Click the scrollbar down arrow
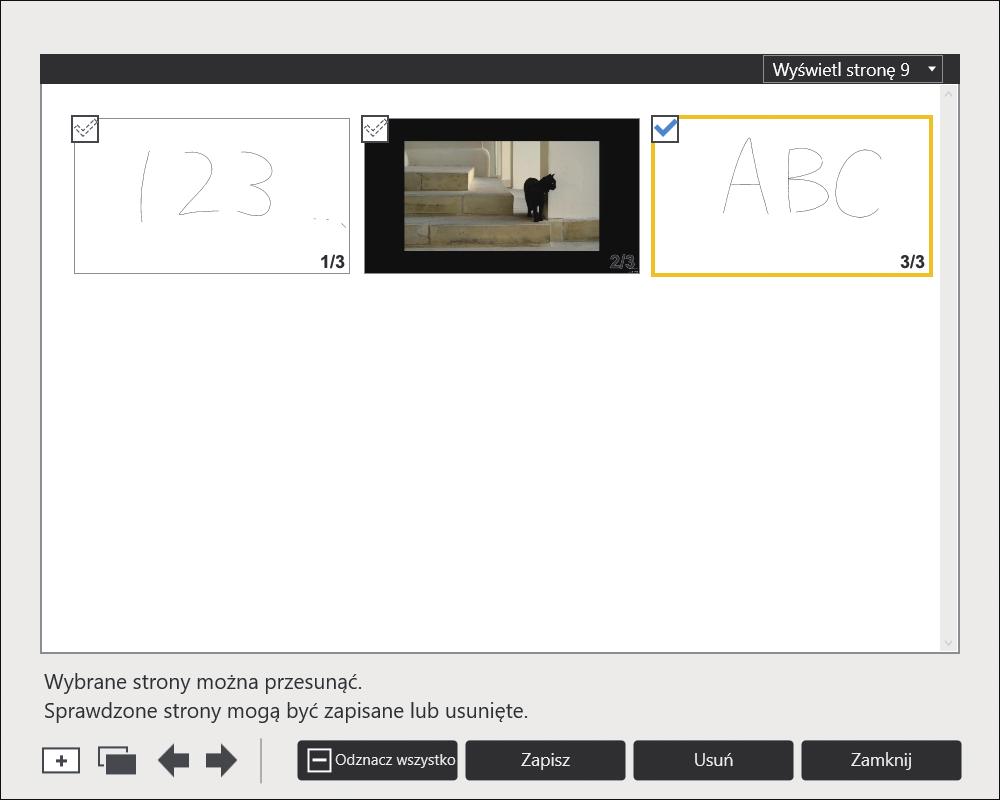This screenshot has height=800, width=1000. (x=948, y=644)
